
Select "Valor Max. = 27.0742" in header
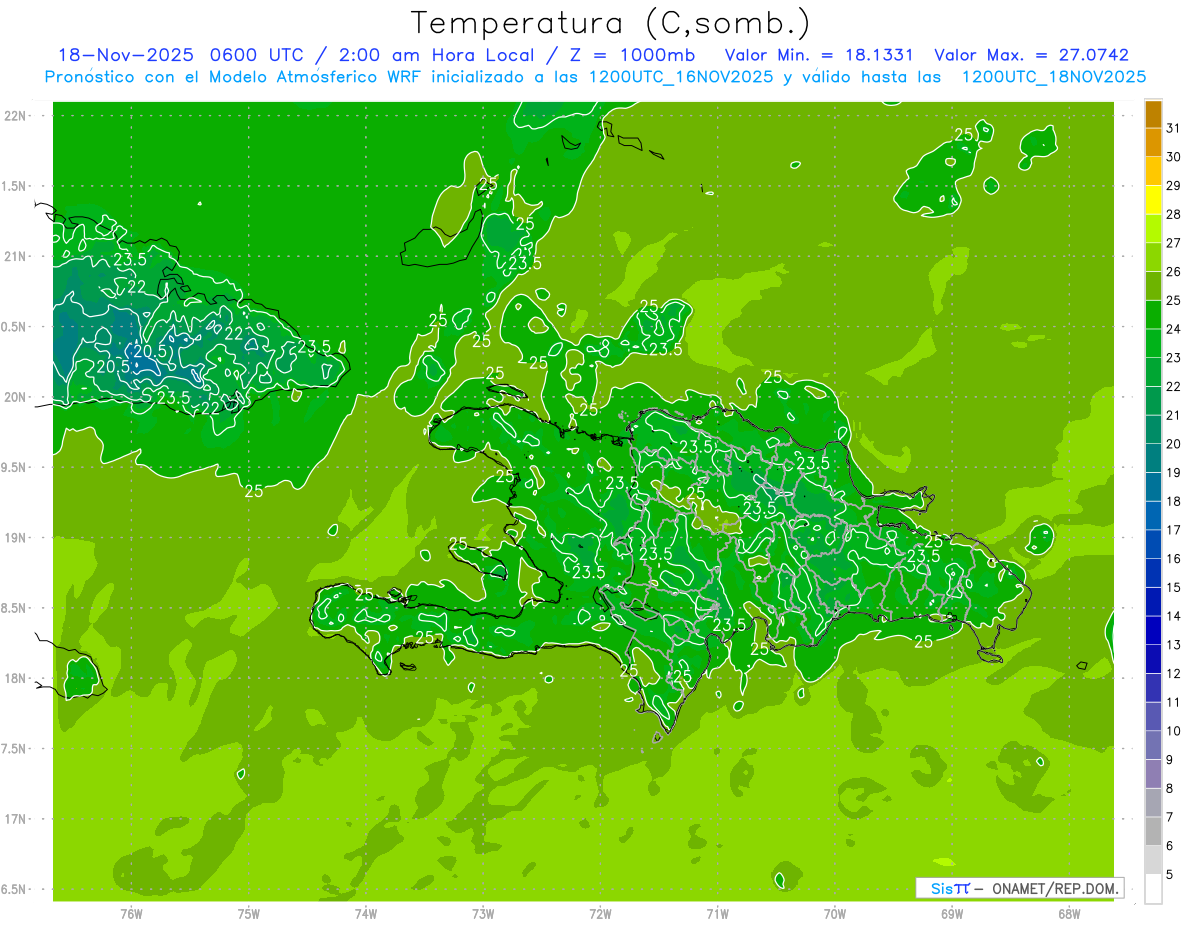[1032, 55]
